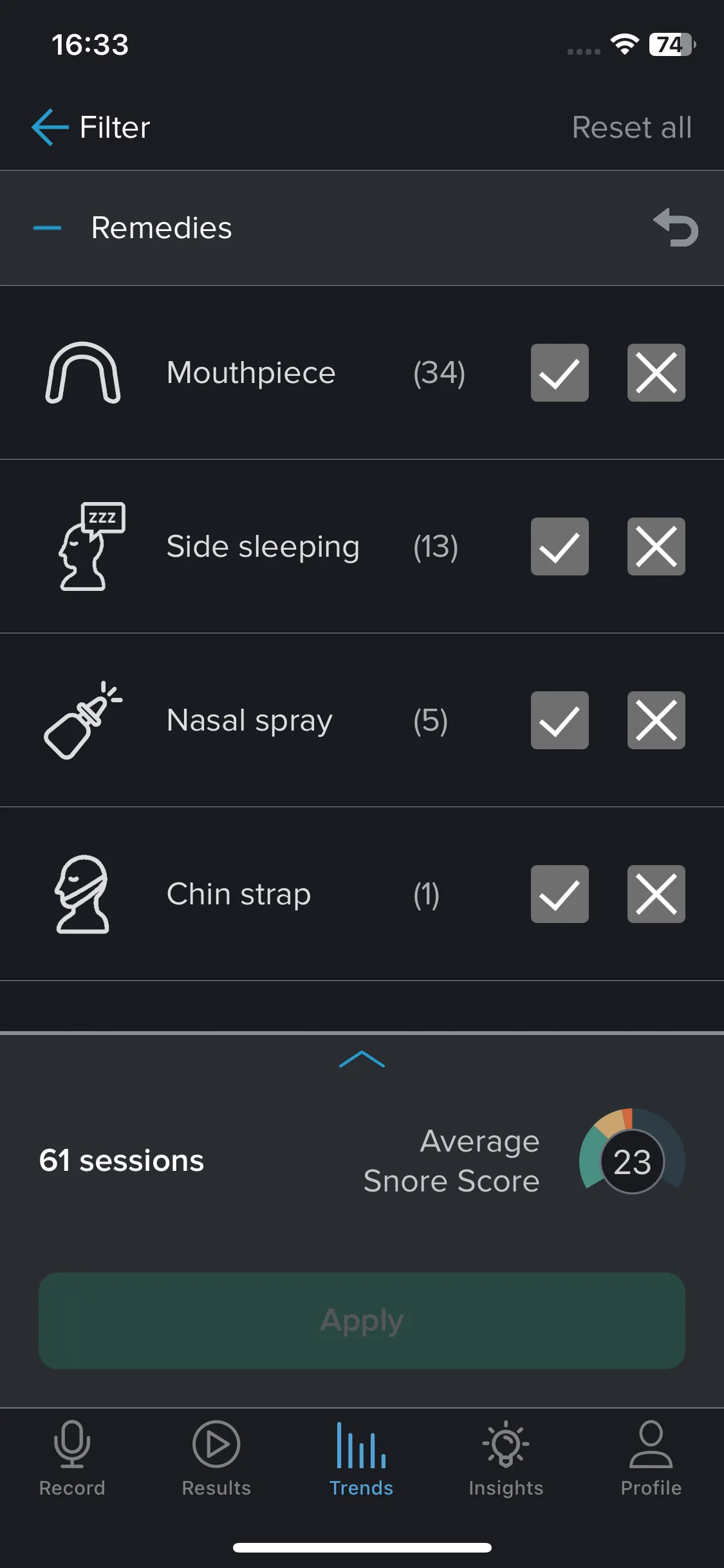Toggle the exclude X box for Chin strap

656,894
